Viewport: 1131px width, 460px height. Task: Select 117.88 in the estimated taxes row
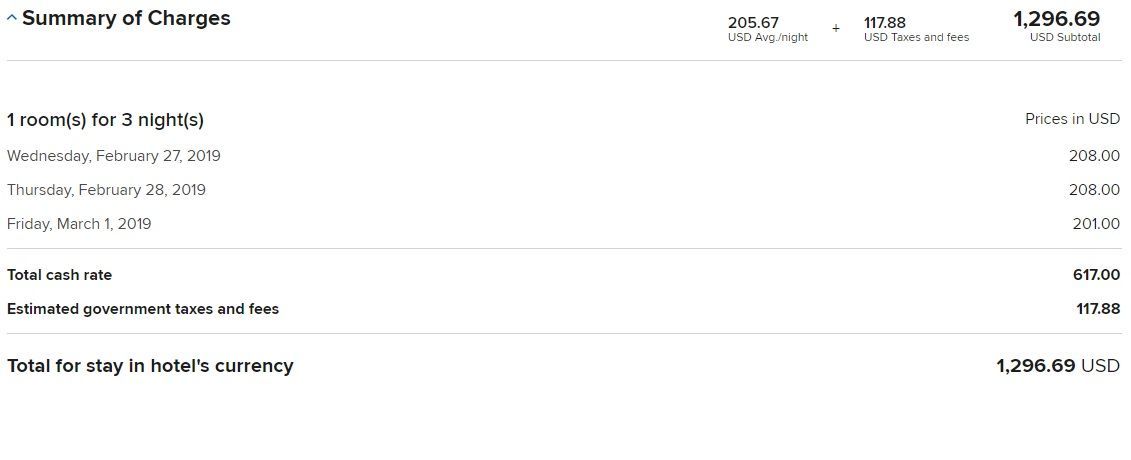pos(1098,309)
